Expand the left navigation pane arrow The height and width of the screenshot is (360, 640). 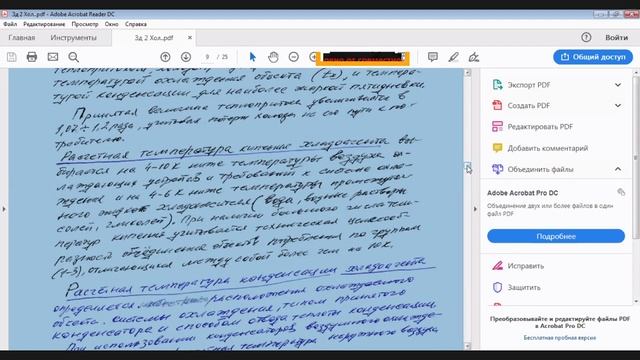[x=4, y=209]
